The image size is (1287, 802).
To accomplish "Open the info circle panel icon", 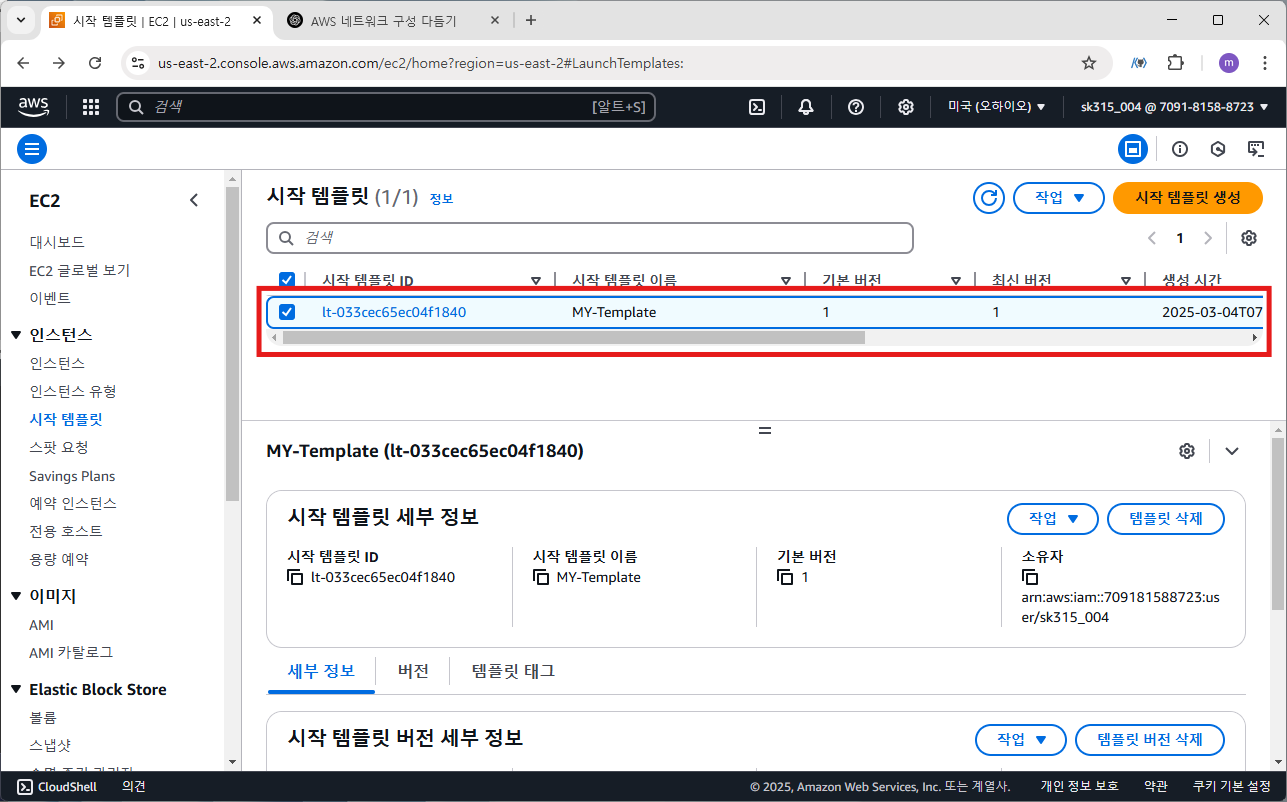I will [1180, 150].
